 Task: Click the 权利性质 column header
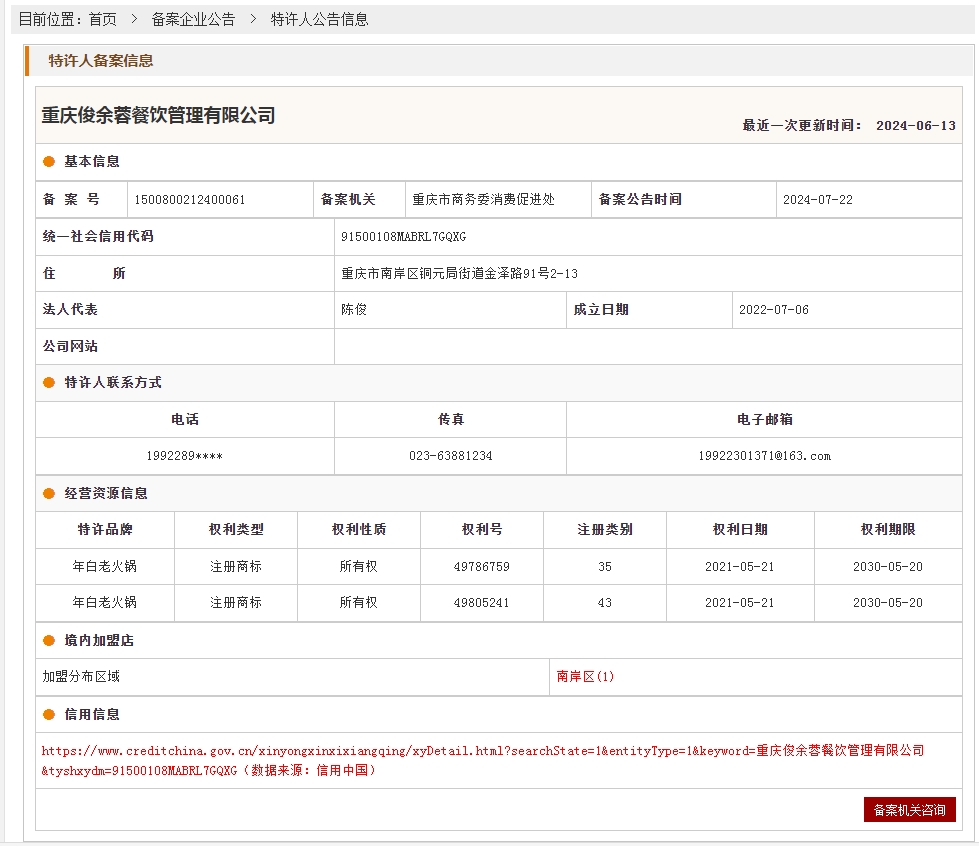click(359, 529)
